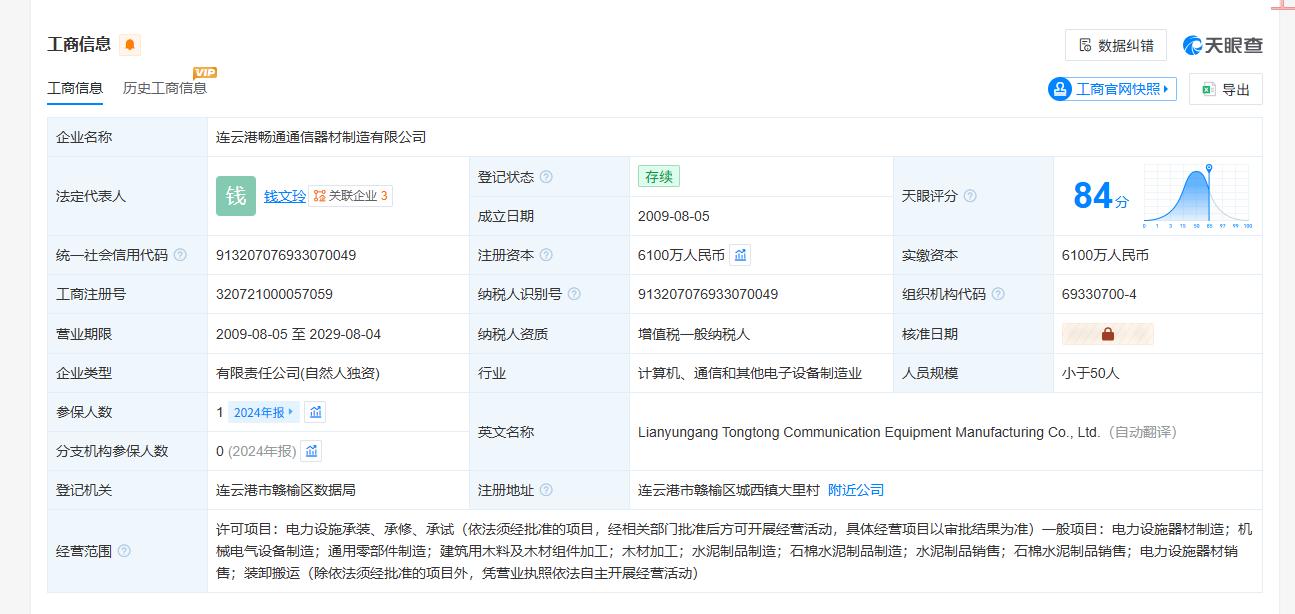Open chart icon beside 注册资本 6100万人民币

pyautogui.click(x=740, y=255)
